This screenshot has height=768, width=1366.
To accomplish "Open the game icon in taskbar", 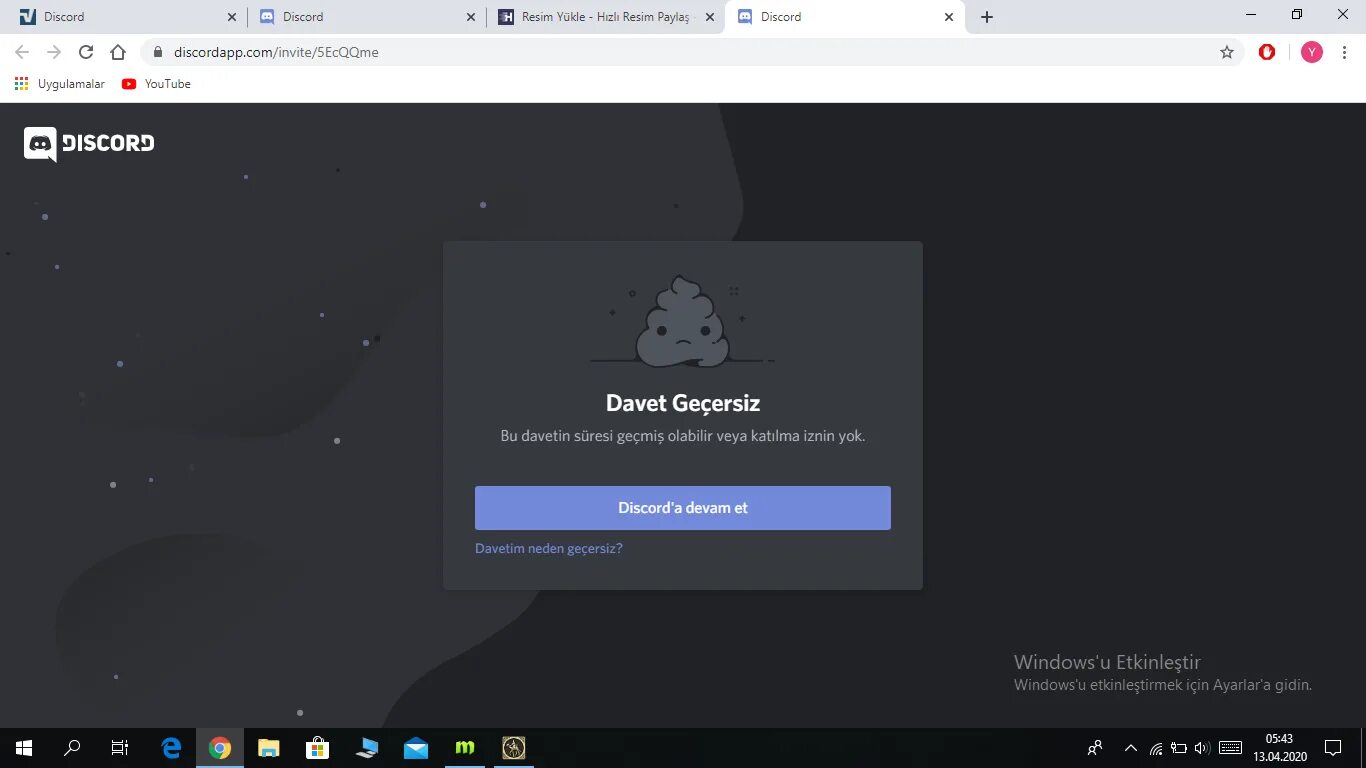I will click(514, 748).
